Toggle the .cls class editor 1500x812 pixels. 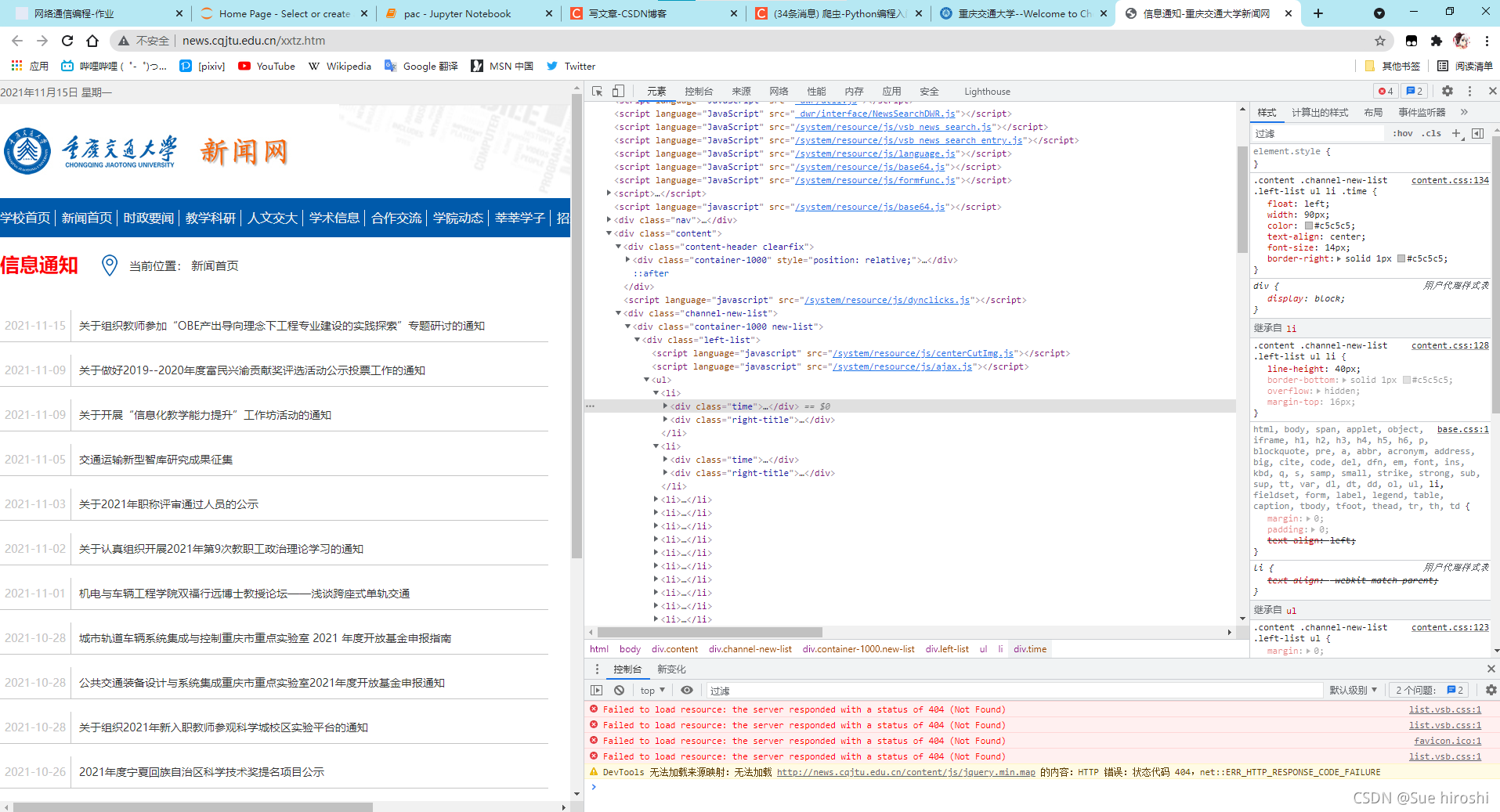[1432, 133]
